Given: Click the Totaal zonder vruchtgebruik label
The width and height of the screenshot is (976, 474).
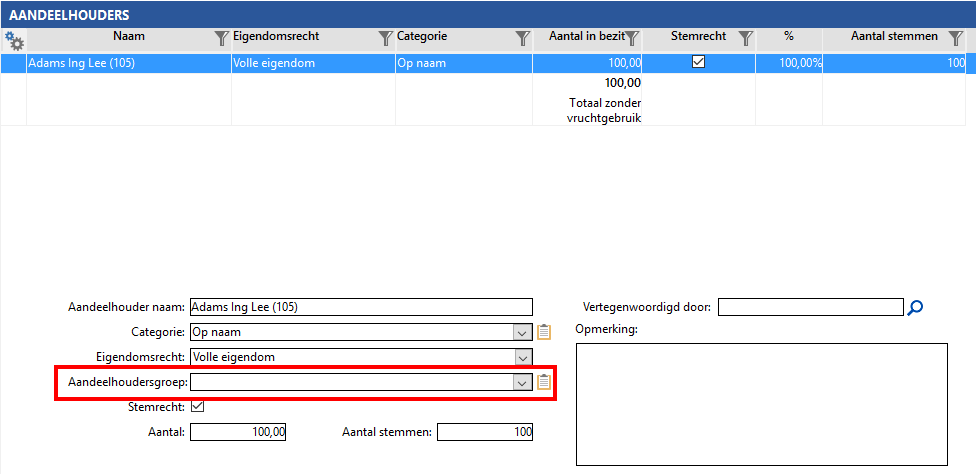Looking at the screenshot, I should pos(604,109).
